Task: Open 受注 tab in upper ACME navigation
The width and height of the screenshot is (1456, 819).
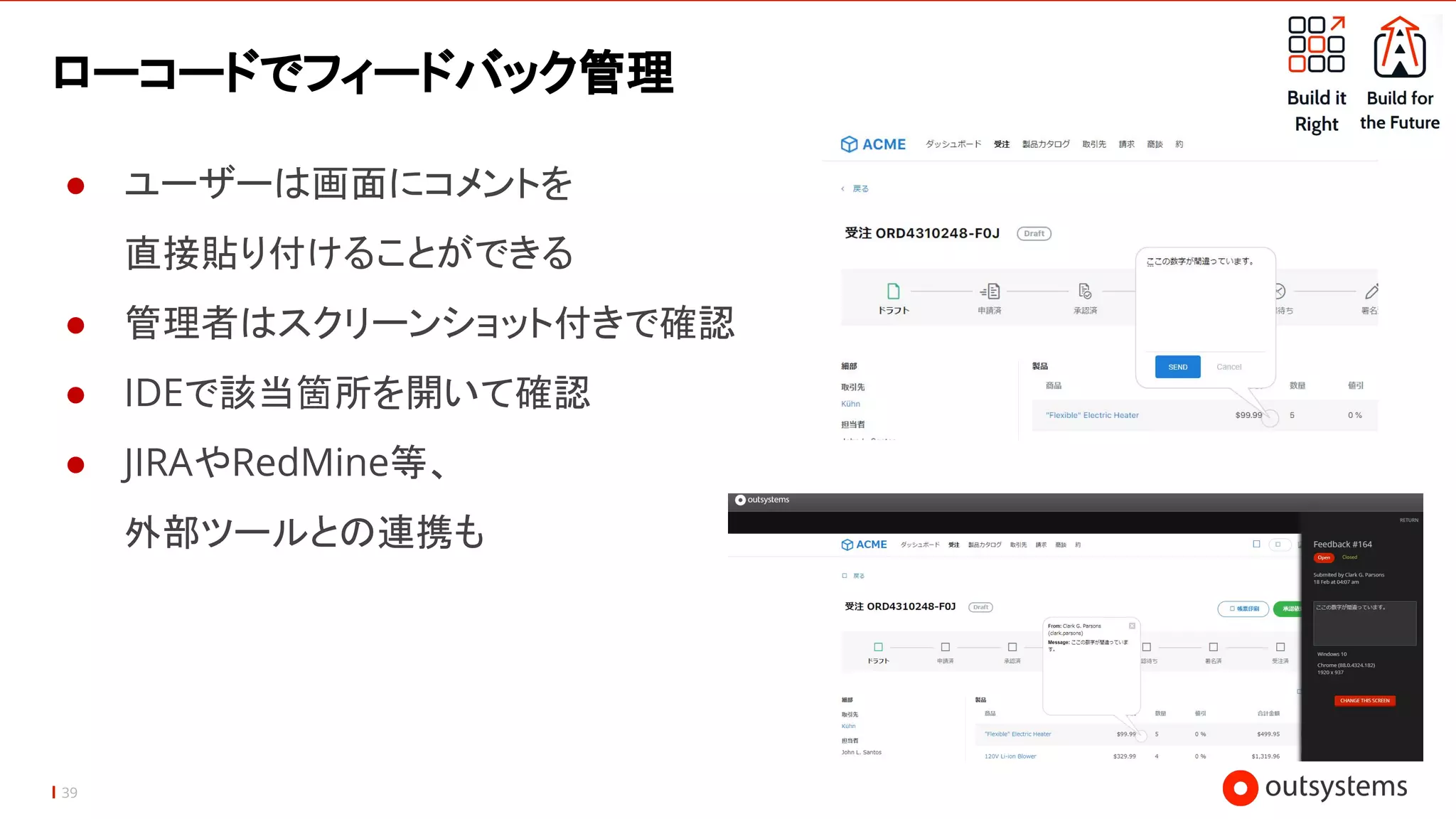Action: [x=1002, y=144]
